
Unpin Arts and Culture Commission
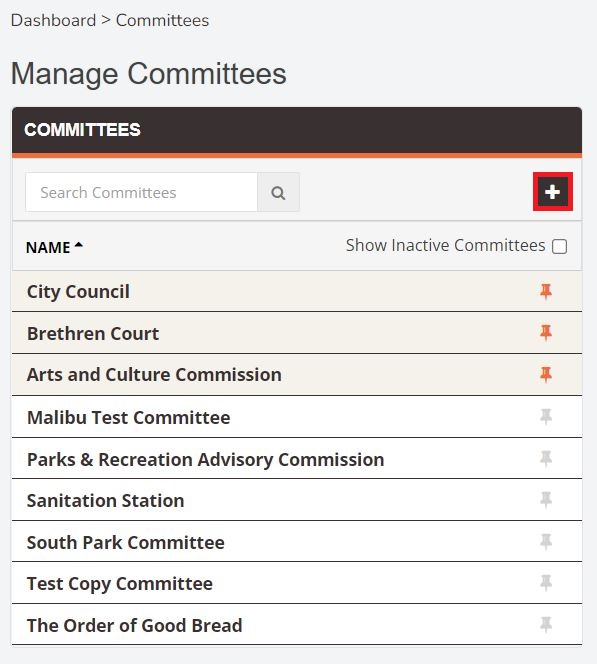pos(546,375)
